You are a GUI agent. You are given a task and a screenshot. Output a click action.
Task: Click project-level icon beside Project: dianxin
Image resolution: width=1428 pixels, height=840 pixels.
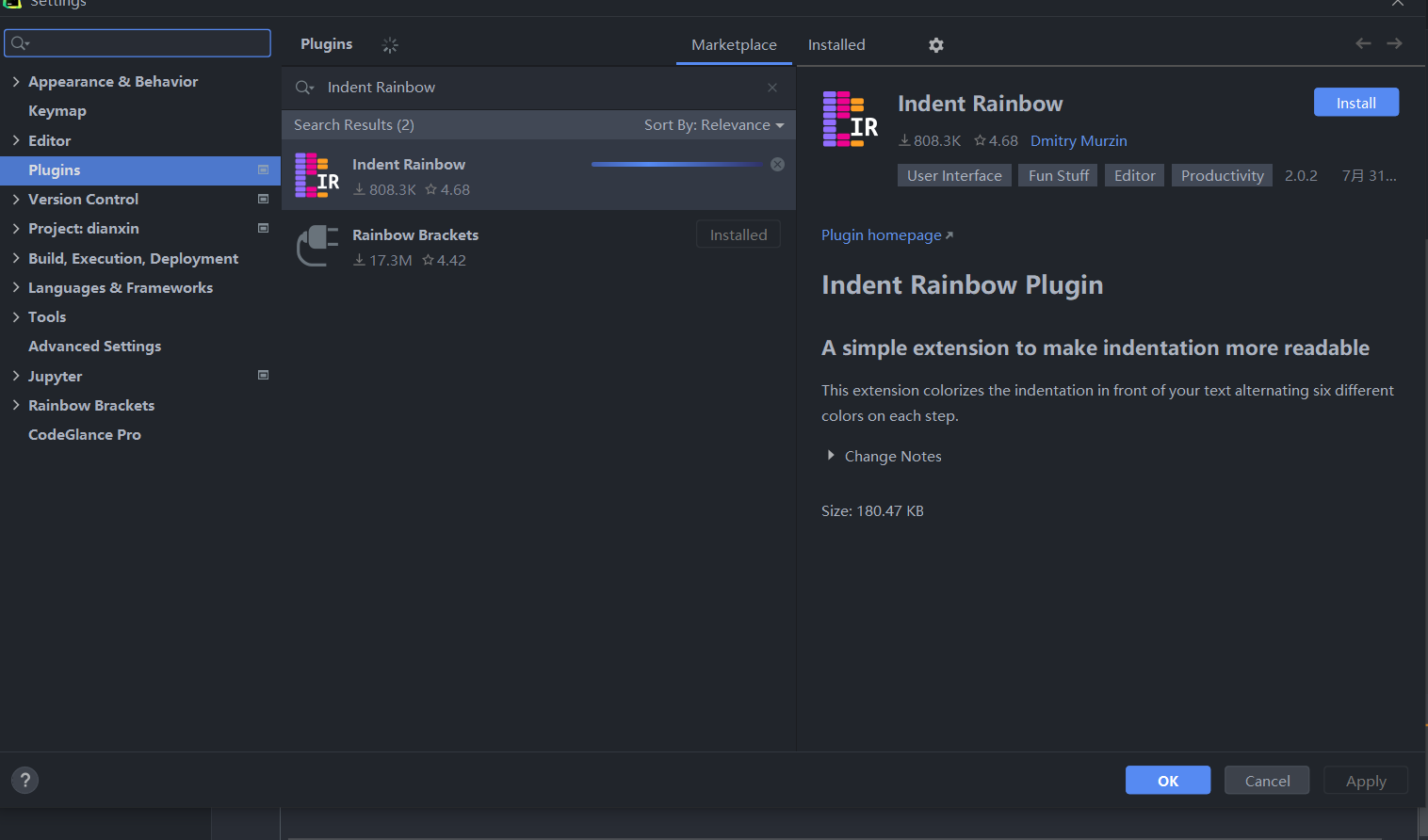pyautogui.click(x=264, y=228)
